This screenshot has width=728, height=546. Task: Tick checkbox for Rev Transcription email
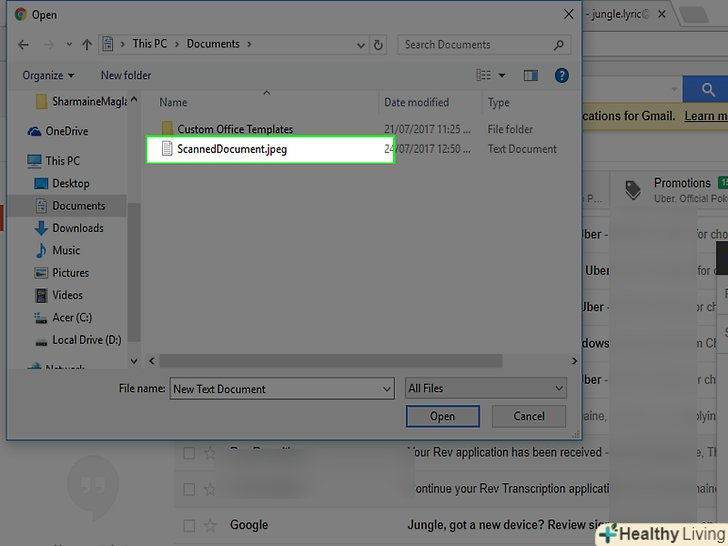point(189,489)
